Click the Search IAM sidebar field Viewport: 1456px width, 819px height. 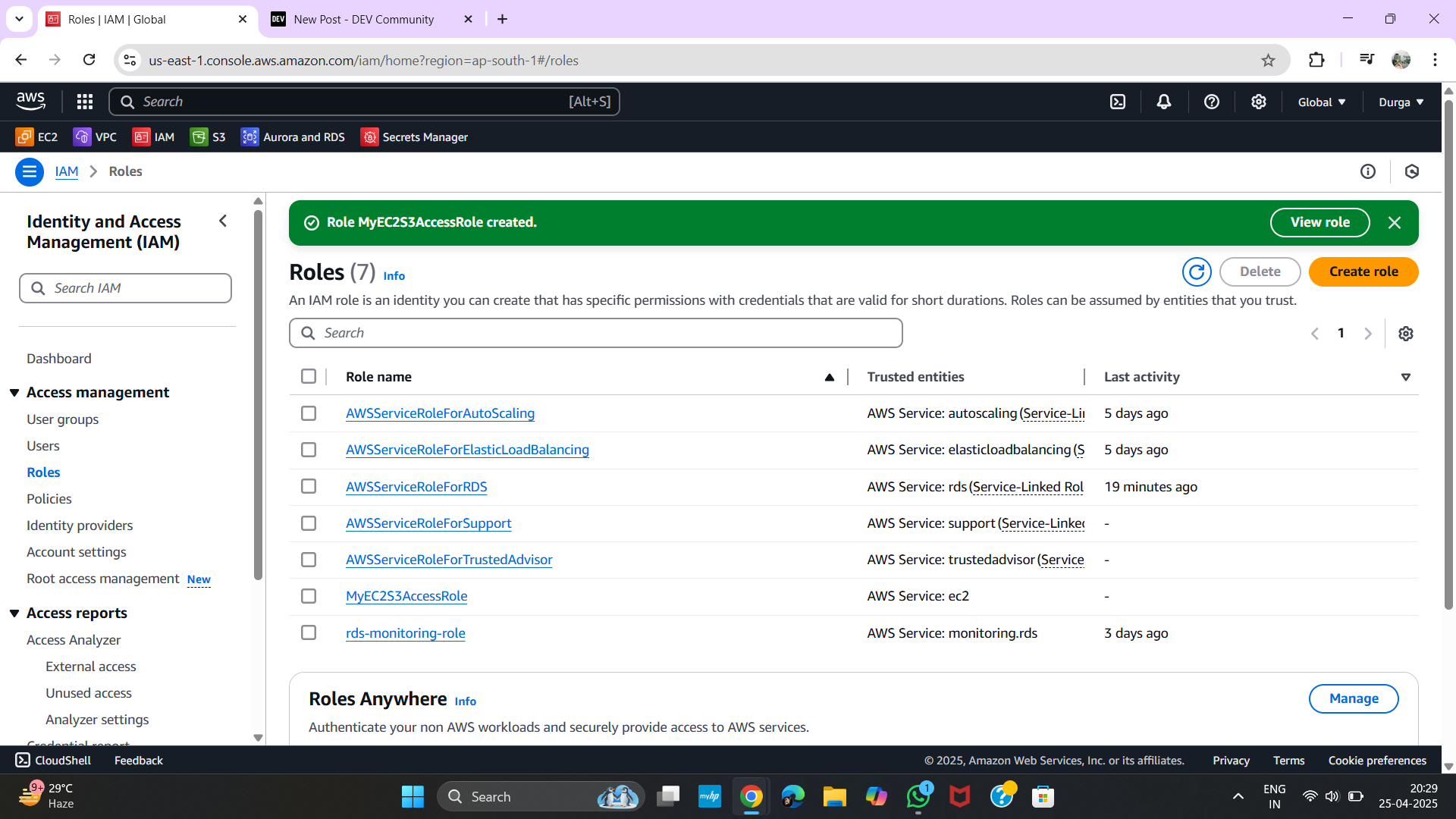coord(125,289)
